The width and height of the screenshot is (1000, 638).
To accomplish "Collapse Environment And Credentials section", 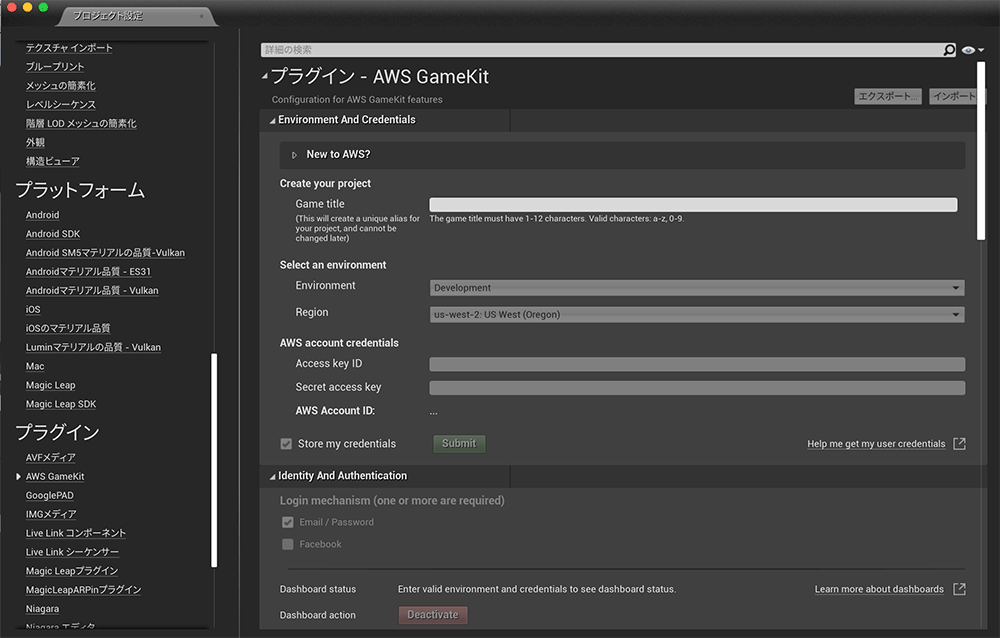I will pyautogui.click(x=272, y=120).
